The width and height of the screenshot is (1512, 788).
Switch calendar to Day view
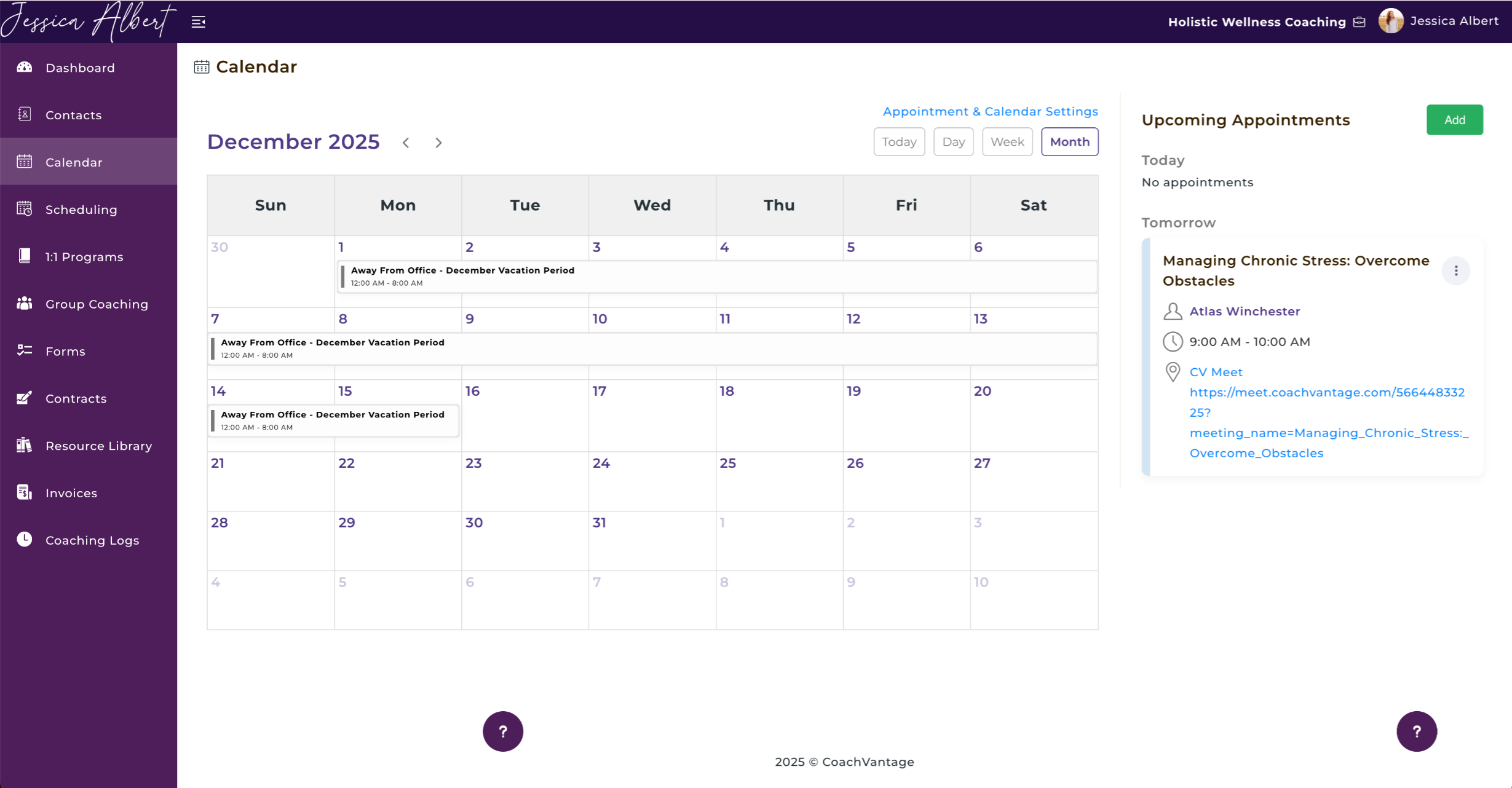tap(953, 142)
